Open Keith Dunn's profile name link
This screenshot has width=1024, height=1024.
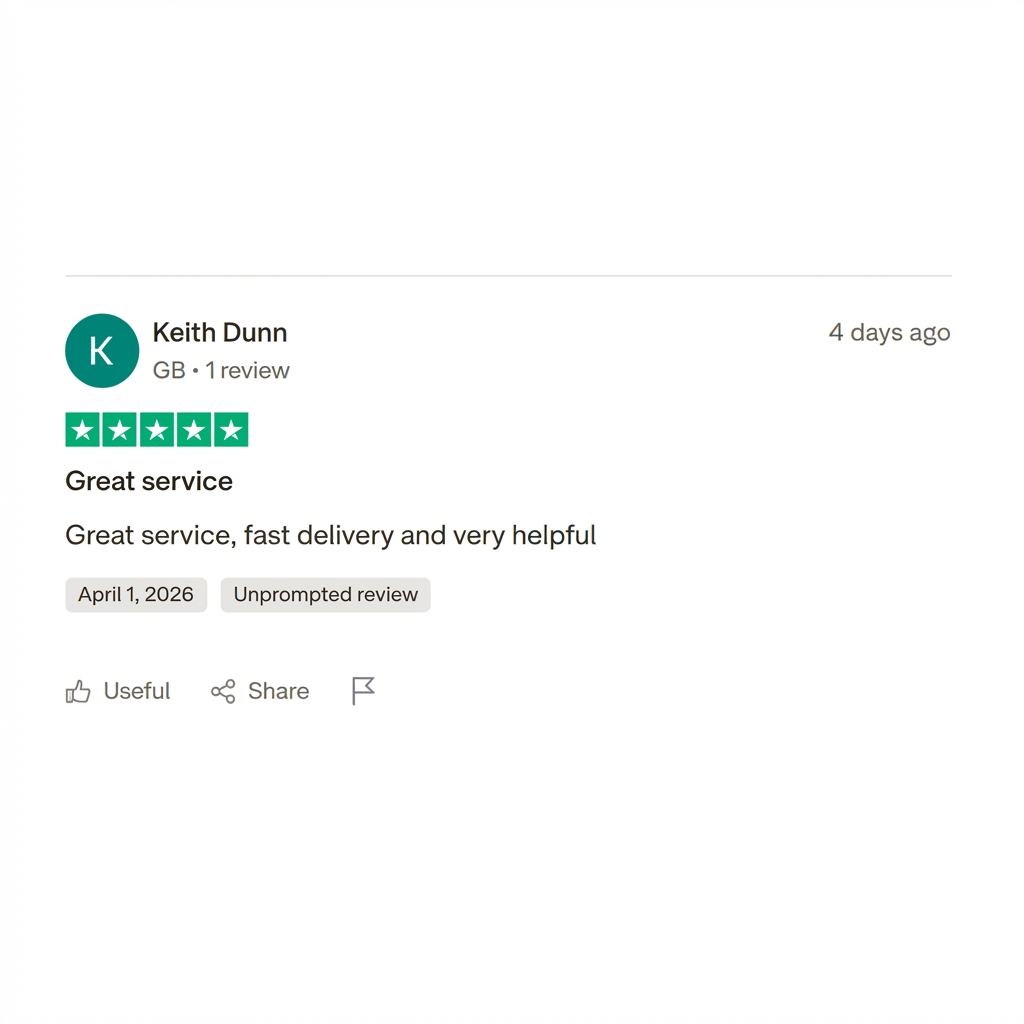coord(219,332)
